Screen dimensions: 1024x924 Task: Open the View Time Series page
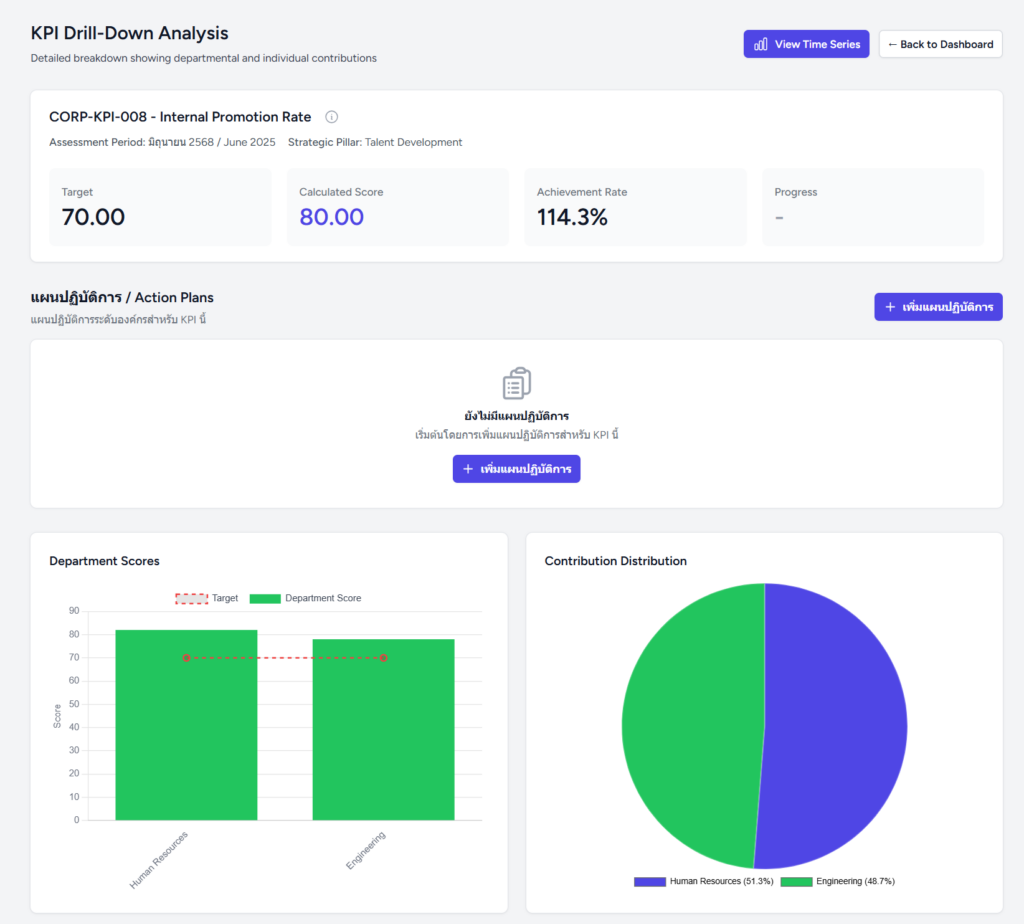pyautogui.click(x=806, y=44)
